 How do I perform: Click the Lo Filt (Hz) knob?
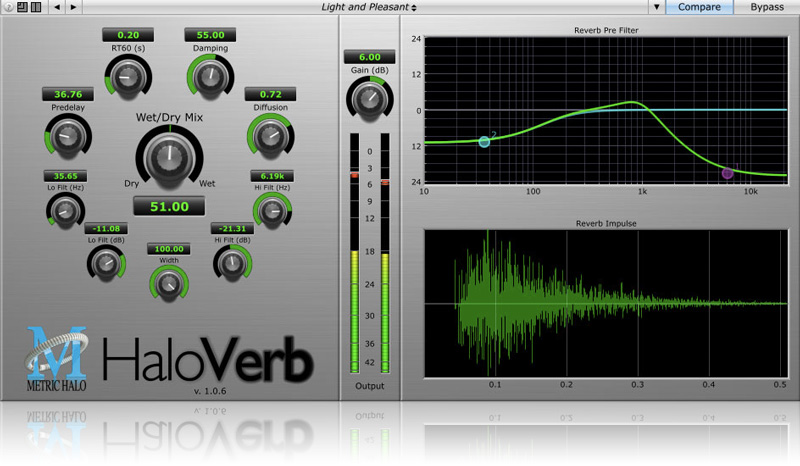click(63, 209)
